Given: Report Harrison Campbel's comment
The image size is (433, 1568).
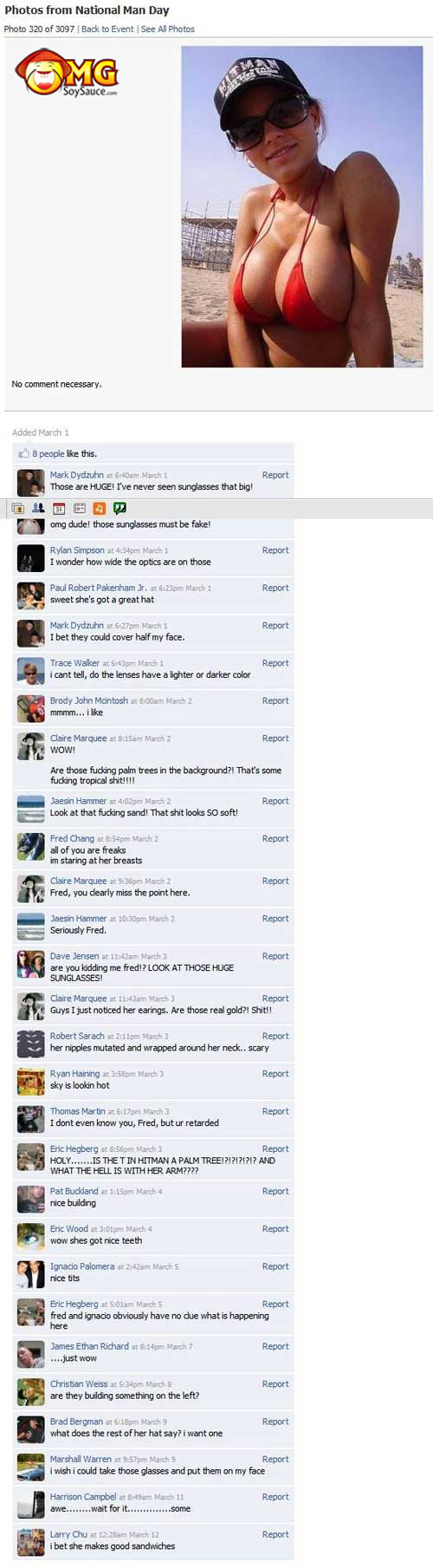Looking at the screenshot, I should point(275,1497).
